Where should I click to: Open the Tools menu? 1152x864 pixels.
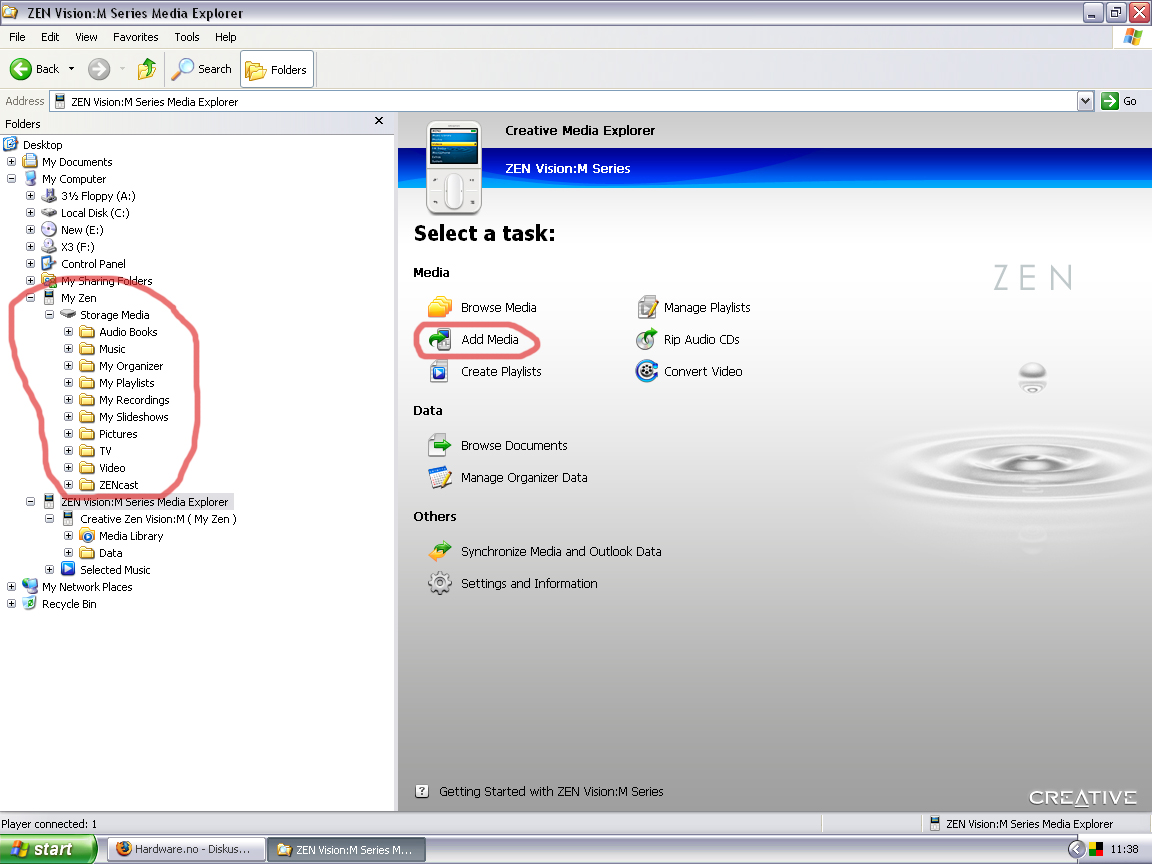point(187,37)
